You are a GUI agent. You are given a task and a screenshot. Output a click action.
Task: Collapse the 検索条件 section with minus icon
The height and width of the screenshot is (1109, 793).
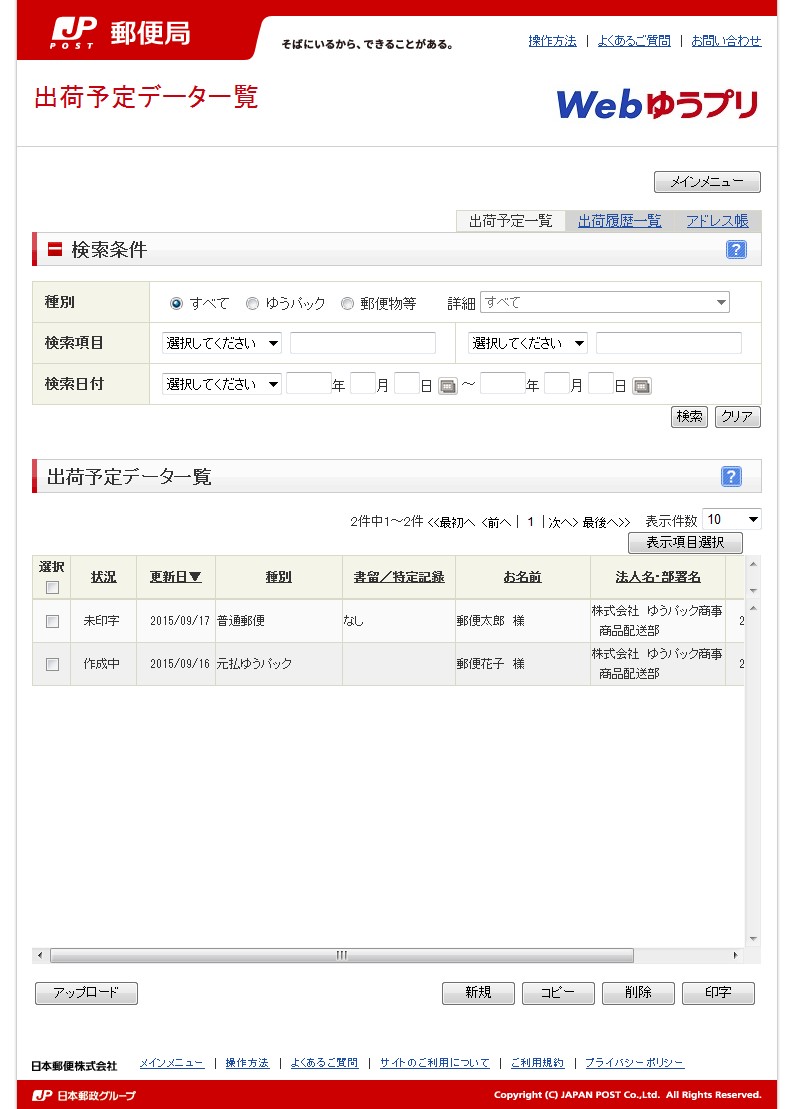(55, 250)
